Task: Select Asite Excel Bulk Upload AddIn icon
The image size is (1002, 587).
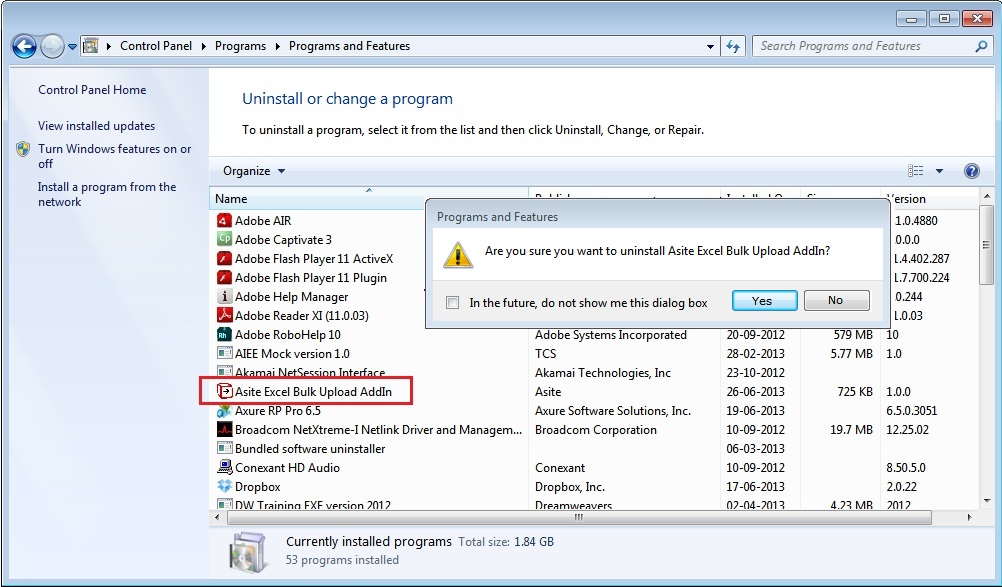Action: tap(224, 392)
